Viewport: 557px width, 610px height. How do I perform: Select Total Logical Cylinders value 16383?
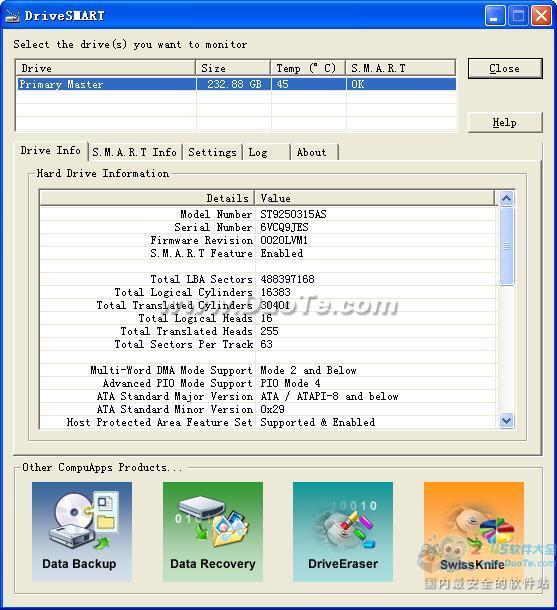click(275, 292)
